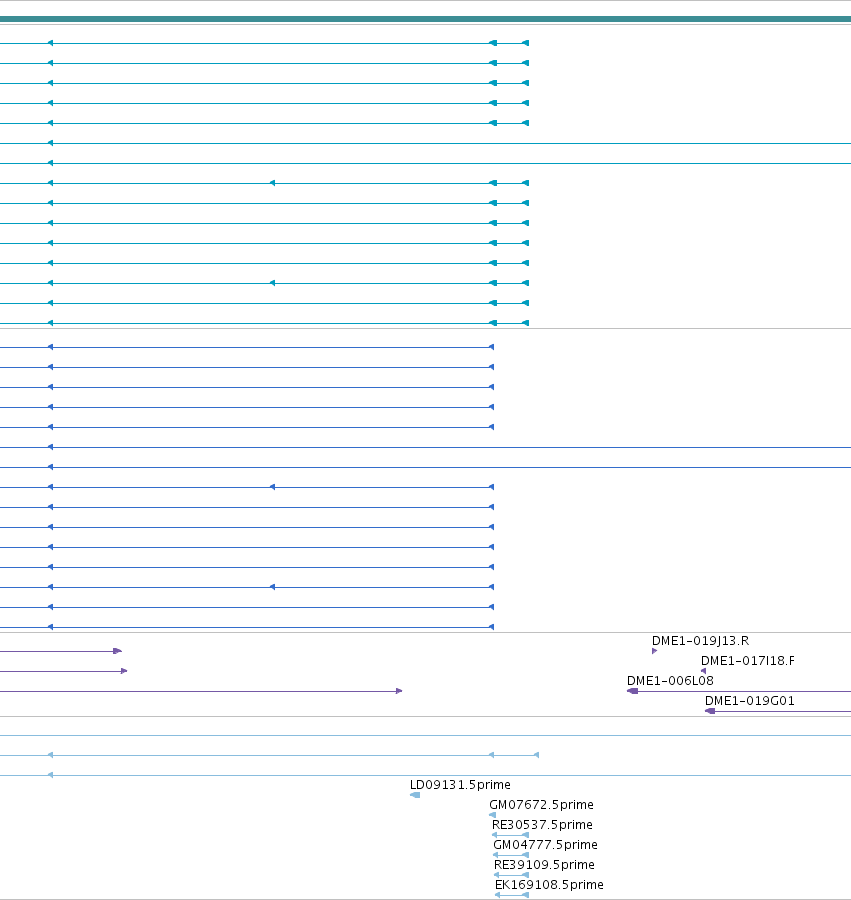Select the purple arrow feature below DME1-006L08
Image resolution: width=851 pixels, height=900 pixels.
(x=739, y=691)
